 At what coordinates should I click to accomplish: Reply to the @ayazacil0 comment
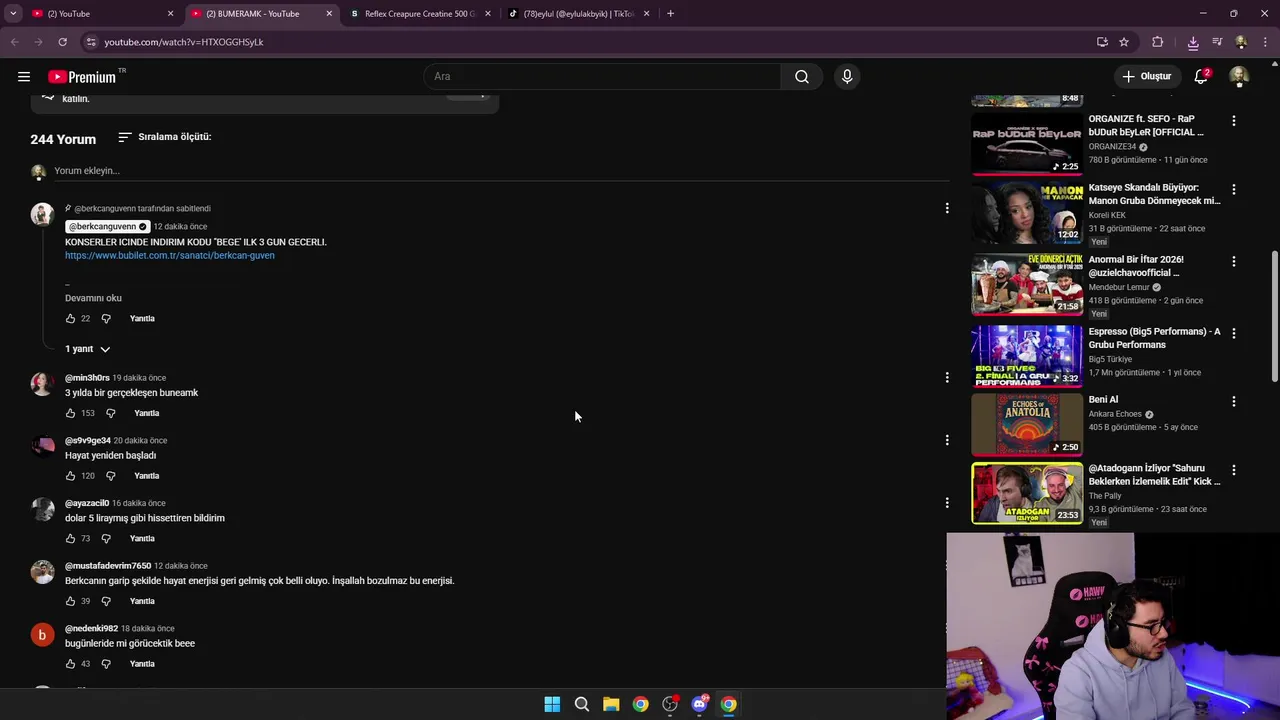142,538
